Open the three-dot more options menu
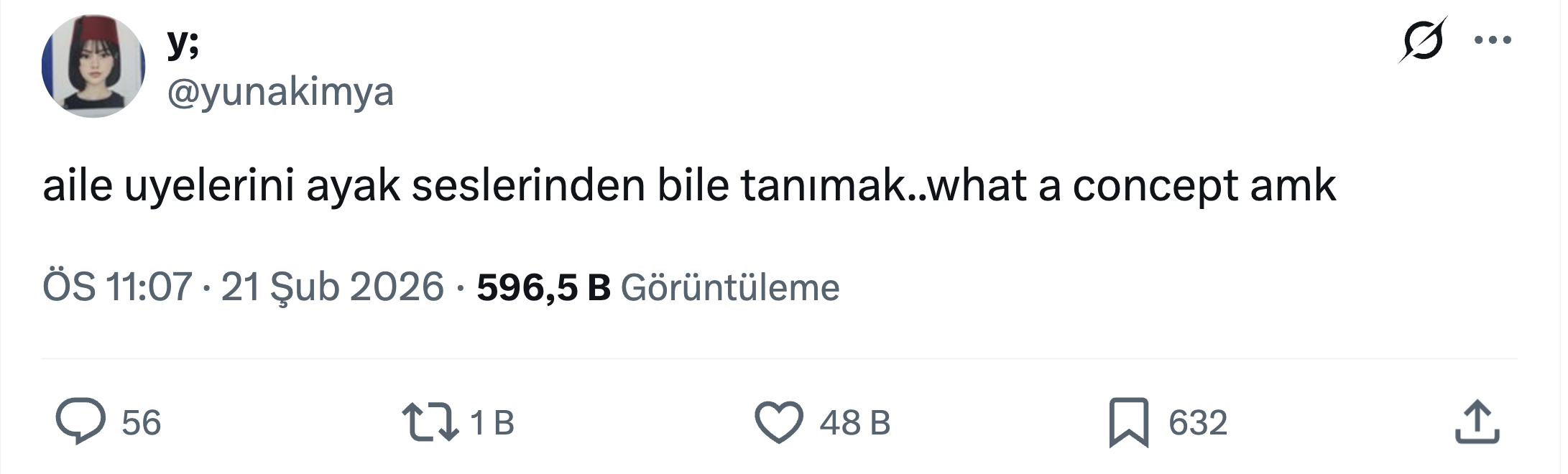 tap(1493, 40)
